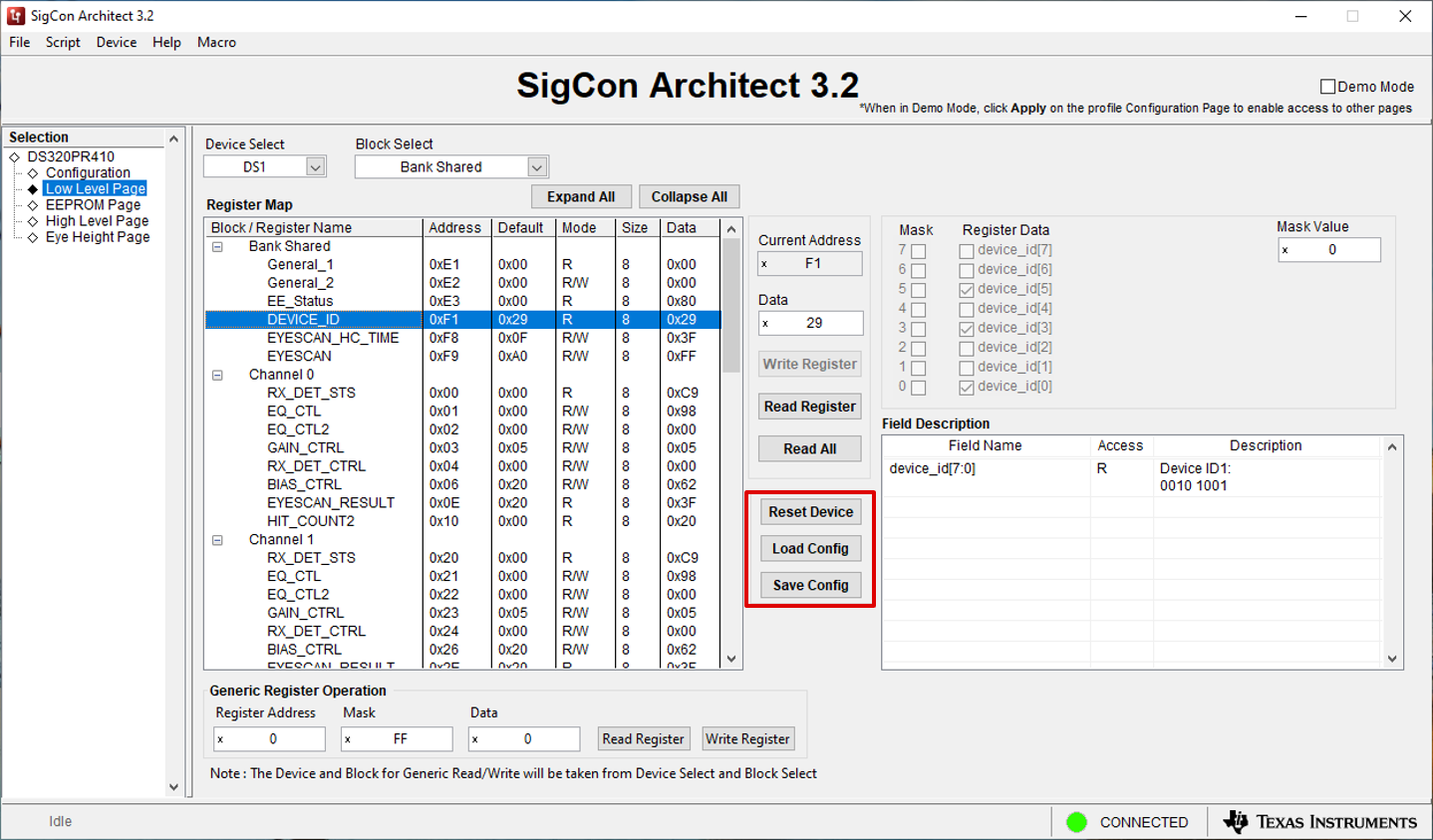Screen dimensions: 1433x840
Task: Select the EE_Status register row
Action: click(x=463, y=301)
